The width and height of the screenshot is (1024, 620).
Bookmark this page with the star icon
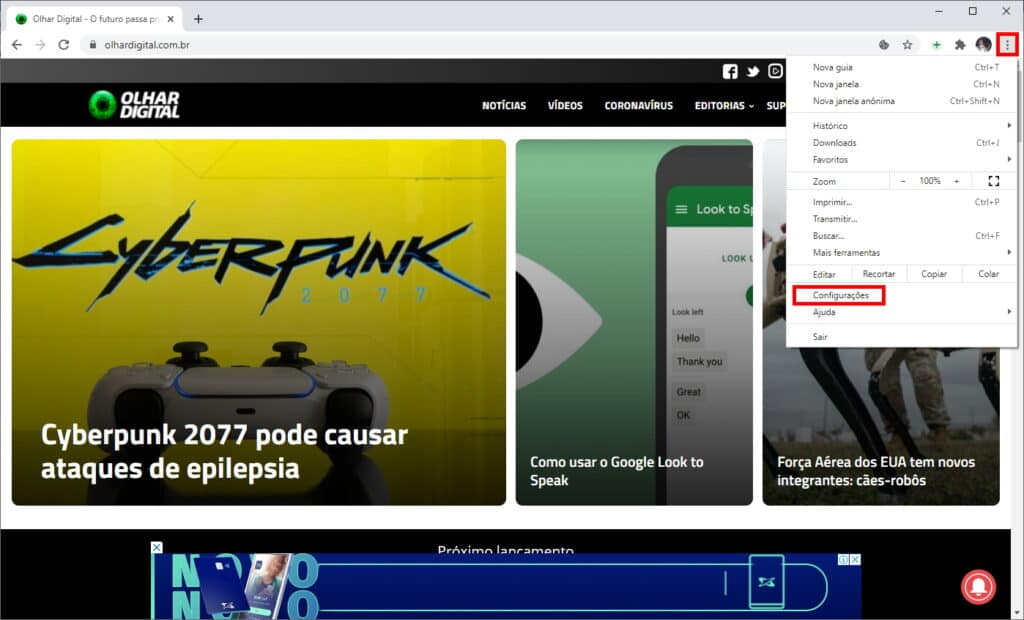[x=907, y=44]
